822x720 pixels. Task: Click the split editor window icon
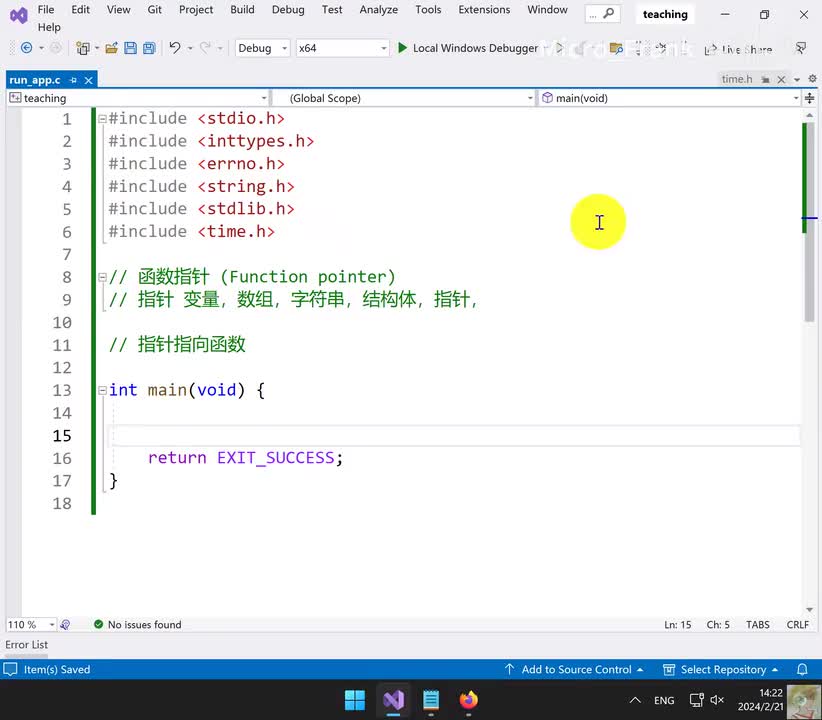(809, 98)
